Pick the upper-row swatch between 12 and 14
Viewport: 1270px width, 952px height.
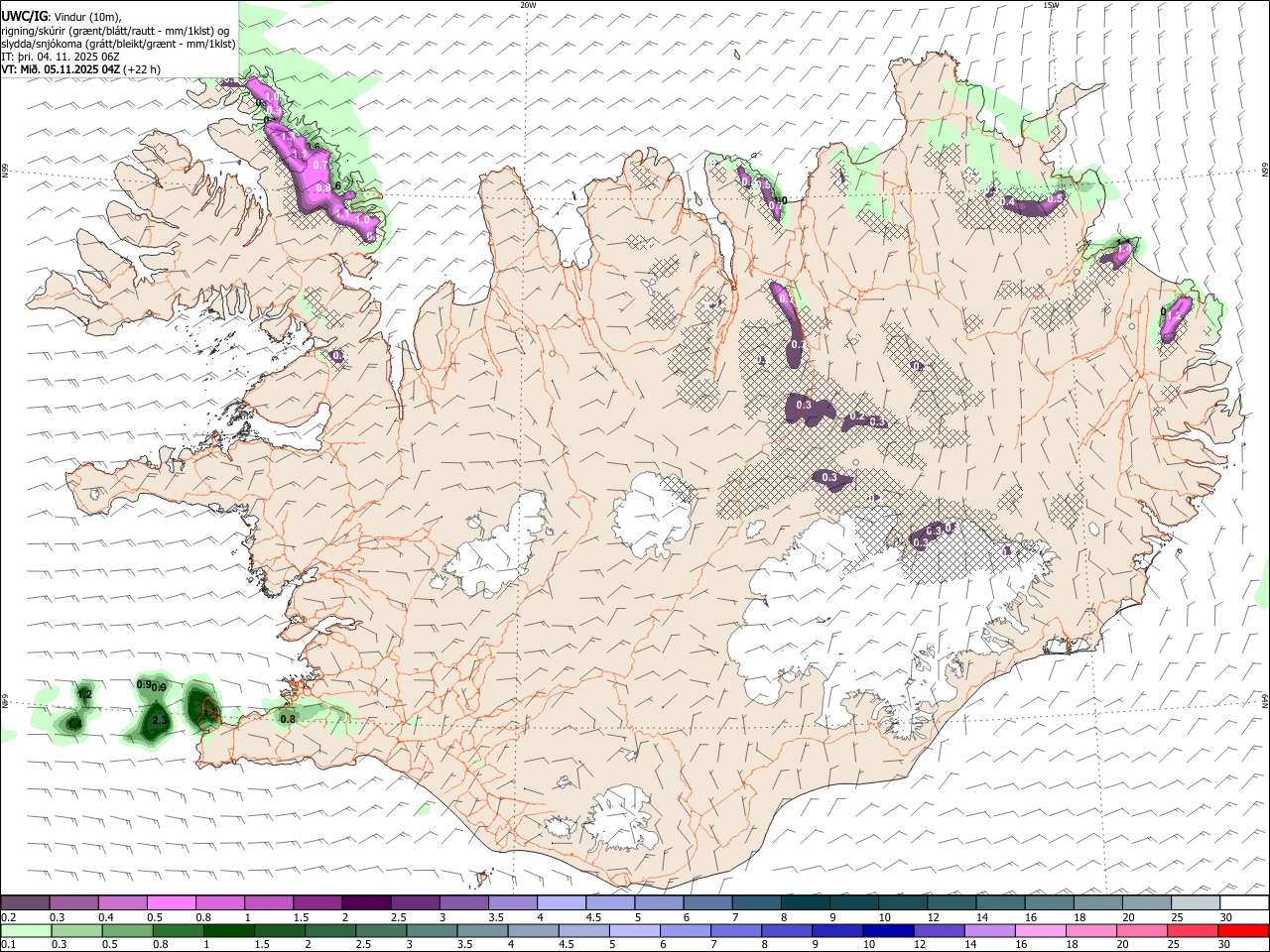952,903
